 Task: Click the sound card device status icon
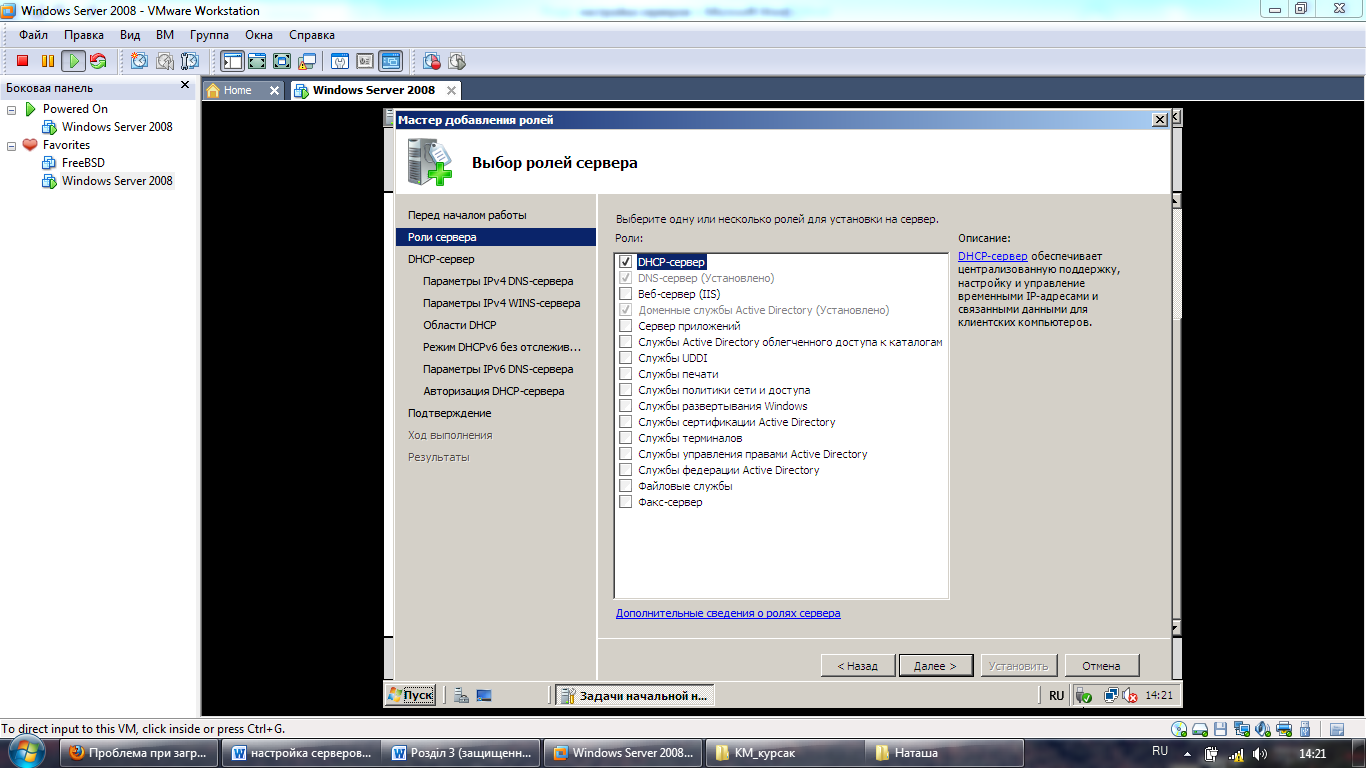1264,729
